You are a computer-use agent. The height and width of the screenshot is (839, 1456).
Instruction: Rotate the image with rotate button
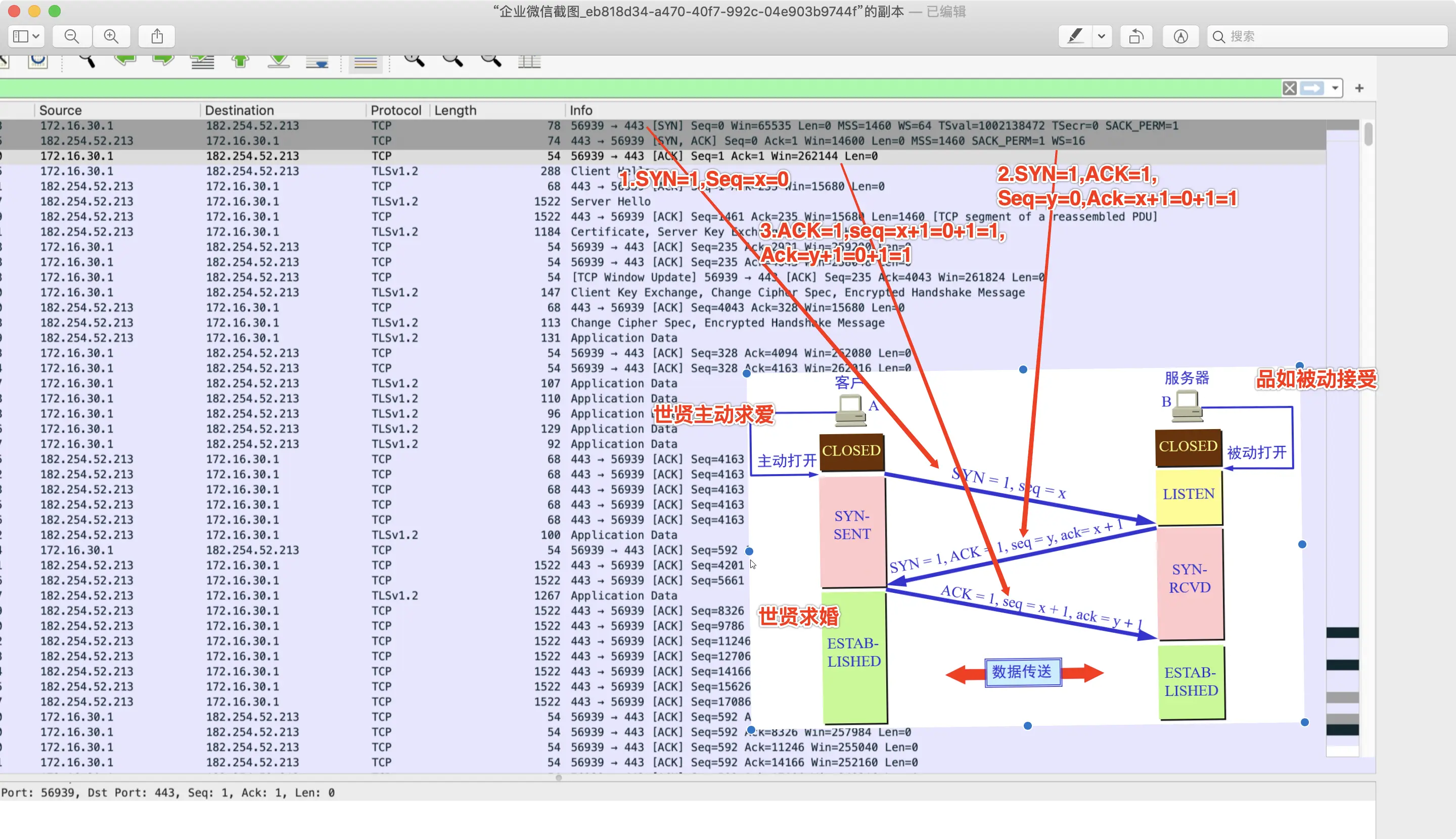tap(1135, 36)
